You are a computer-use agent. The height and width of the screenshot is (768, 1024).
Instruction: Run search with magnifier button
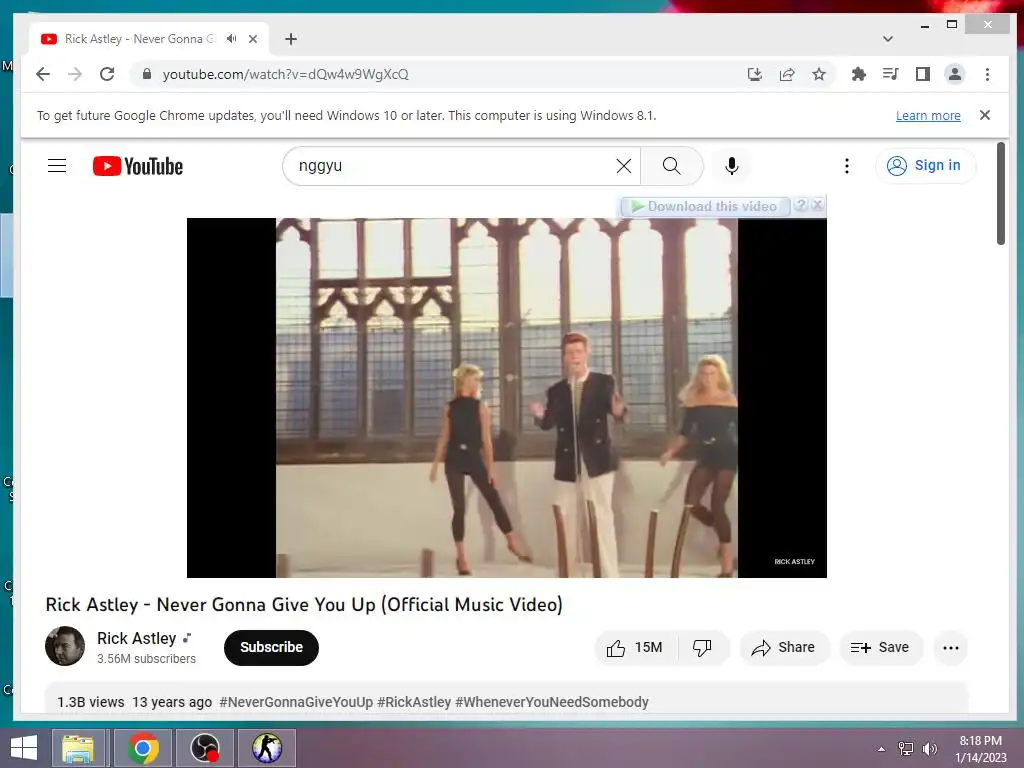(672, 166)
